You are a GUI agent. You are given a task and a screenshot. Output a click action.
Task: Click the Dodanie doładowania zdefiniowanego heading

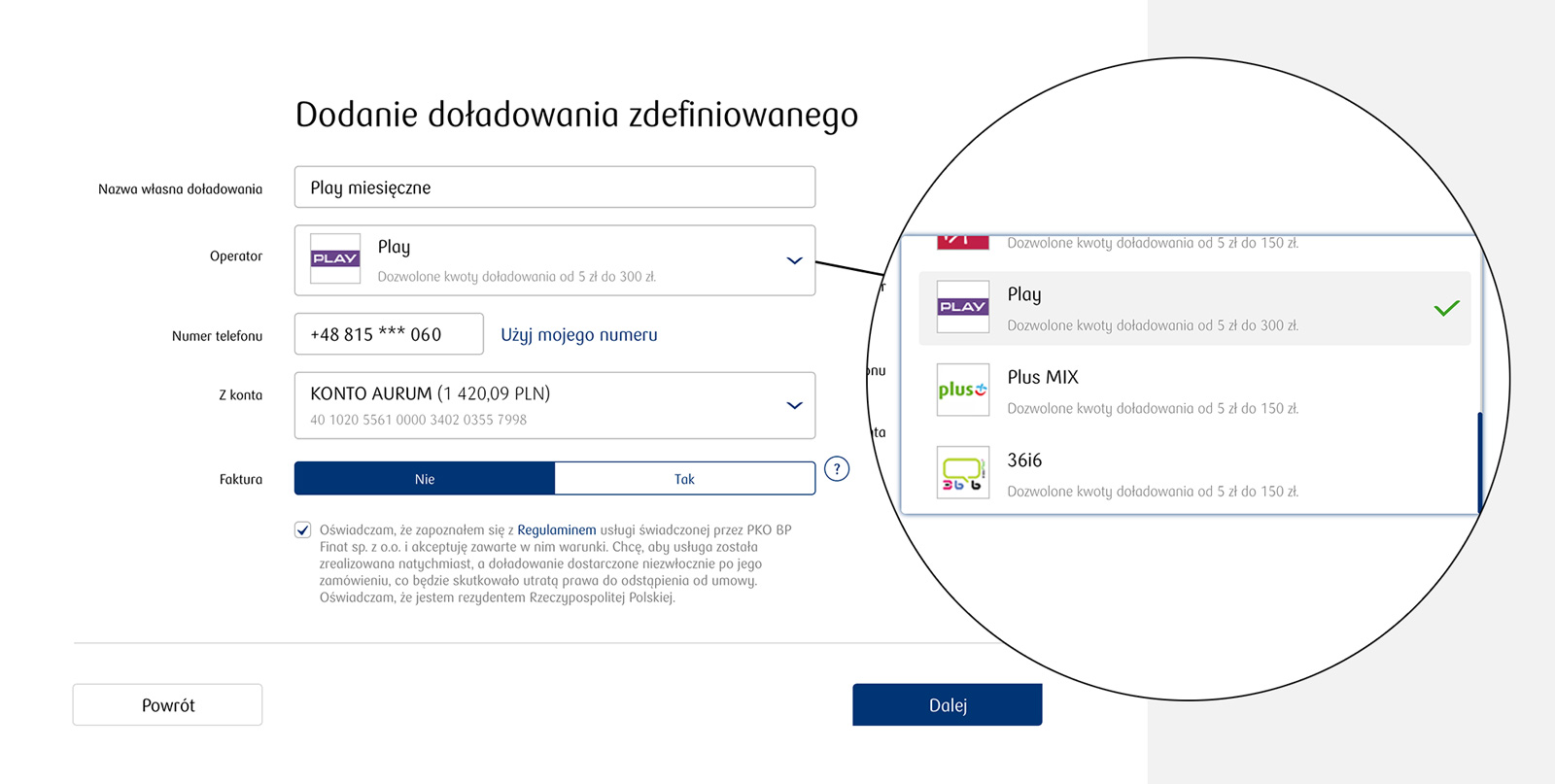coord(576,115)
